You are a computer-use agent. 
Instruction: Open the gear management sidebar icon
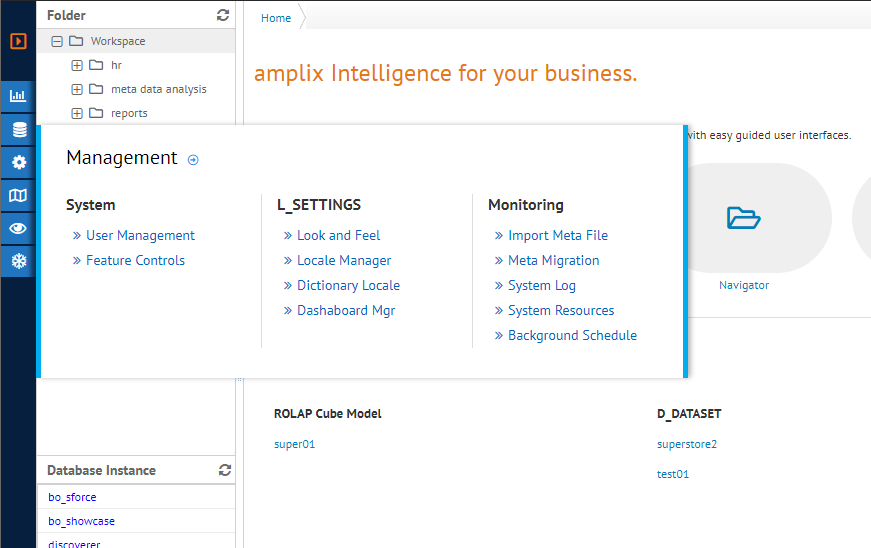[18, 163]
